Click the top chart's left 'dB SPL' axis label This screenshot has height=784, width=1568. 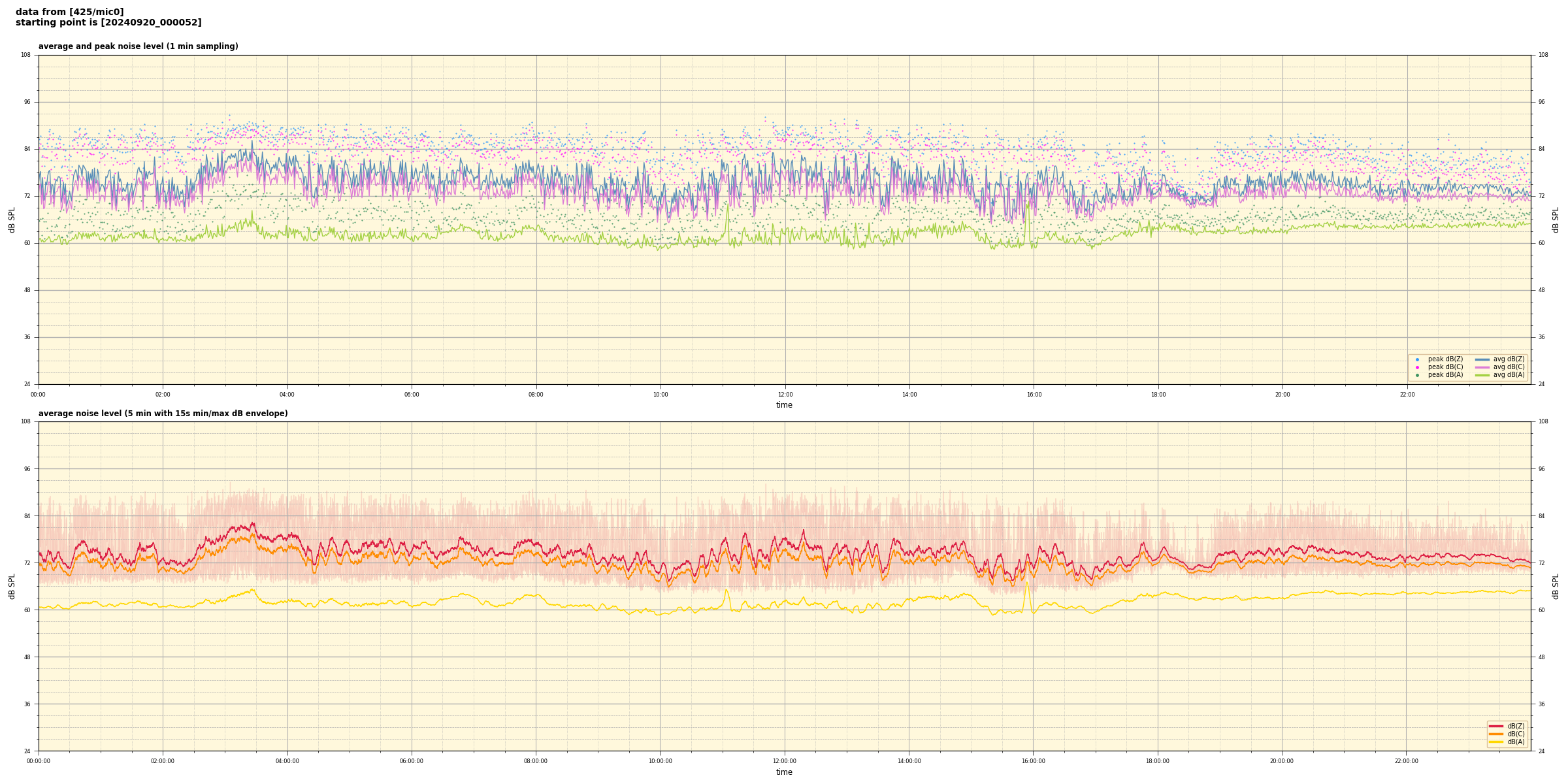pos(12,220)
